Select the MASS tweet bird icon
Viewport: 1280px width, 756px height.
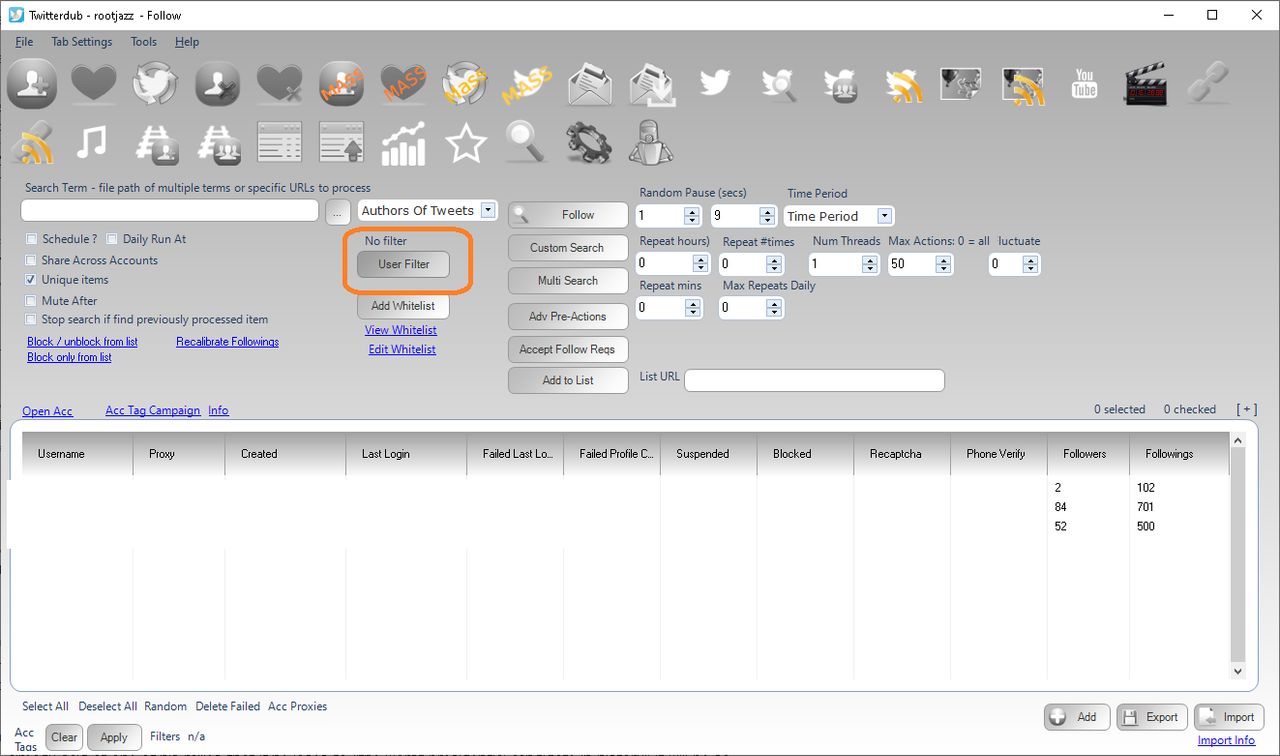[x=528, y=84]
